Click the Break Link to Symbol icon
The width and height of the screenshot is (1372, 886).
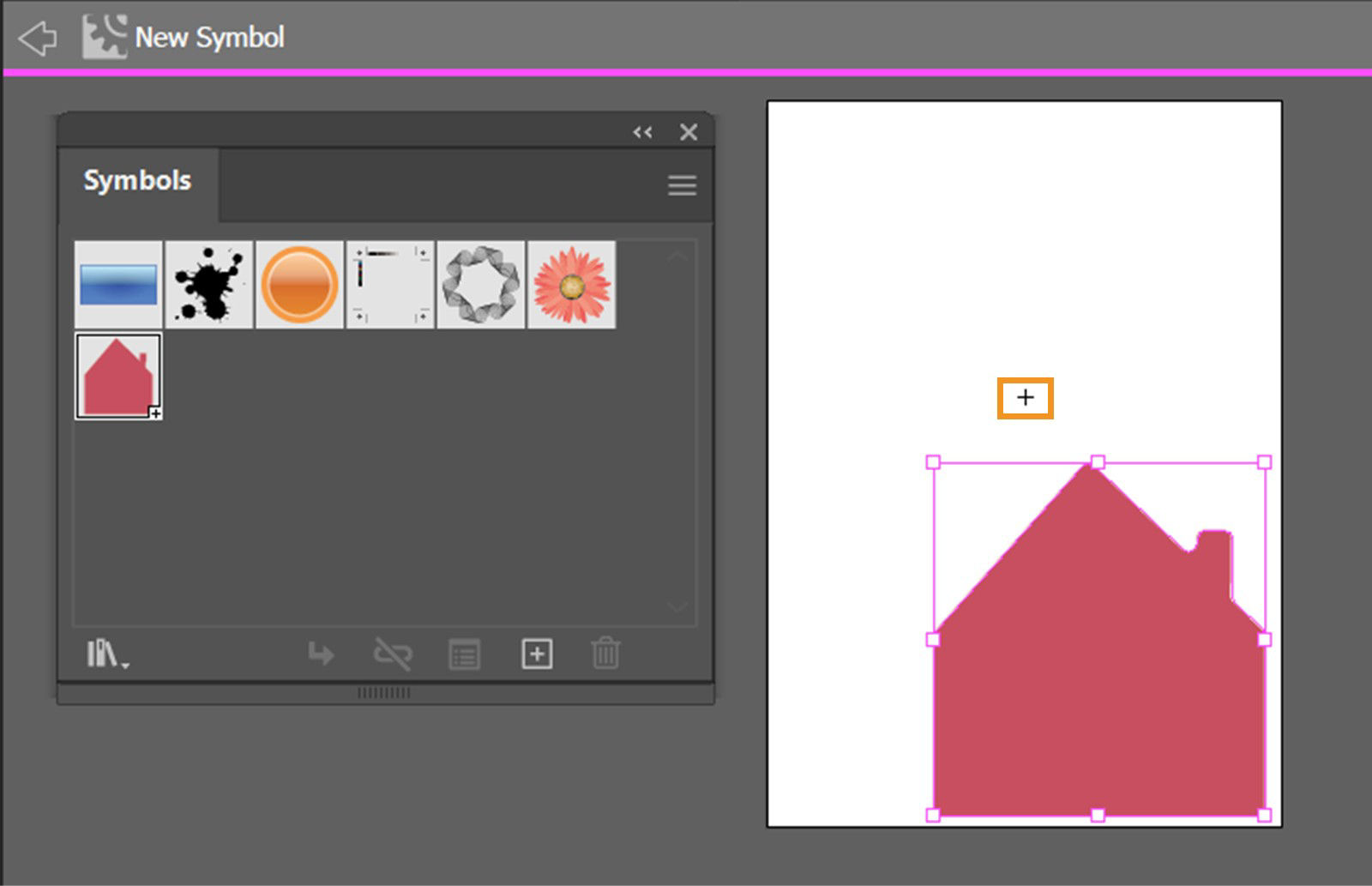(x=392, y=654)
